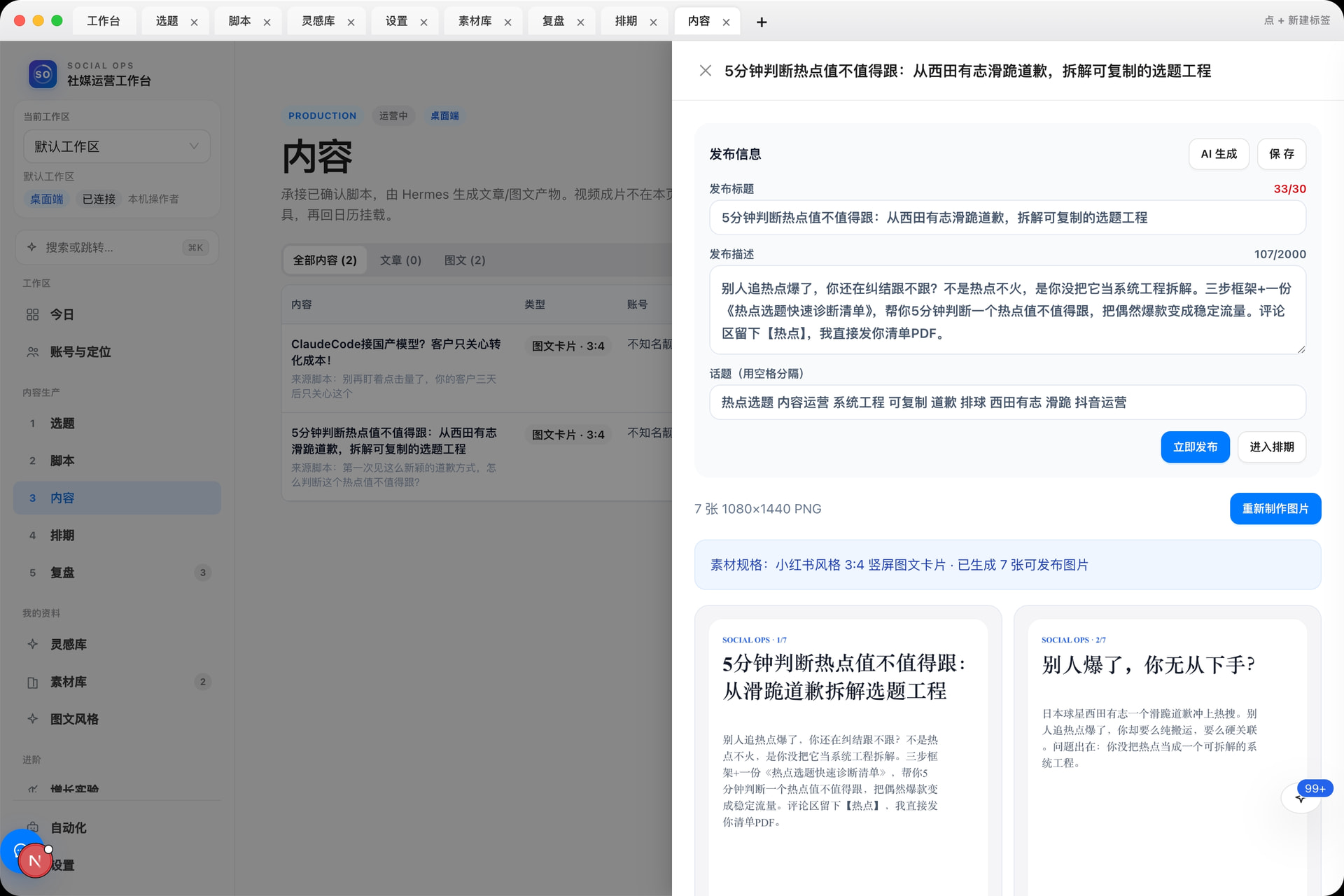Expand the 默认工作区 workspace dropdown
This screenshot has height=896, width=1344.
click(x=117, y=146)
